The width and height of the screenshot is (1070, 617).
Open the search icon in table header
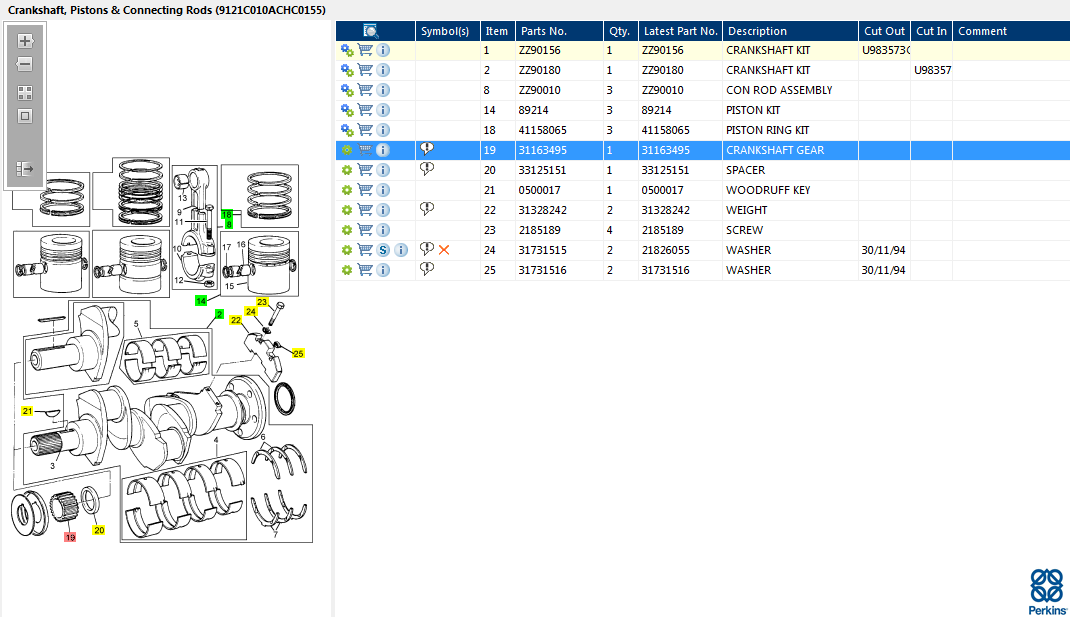pos(370,31)
